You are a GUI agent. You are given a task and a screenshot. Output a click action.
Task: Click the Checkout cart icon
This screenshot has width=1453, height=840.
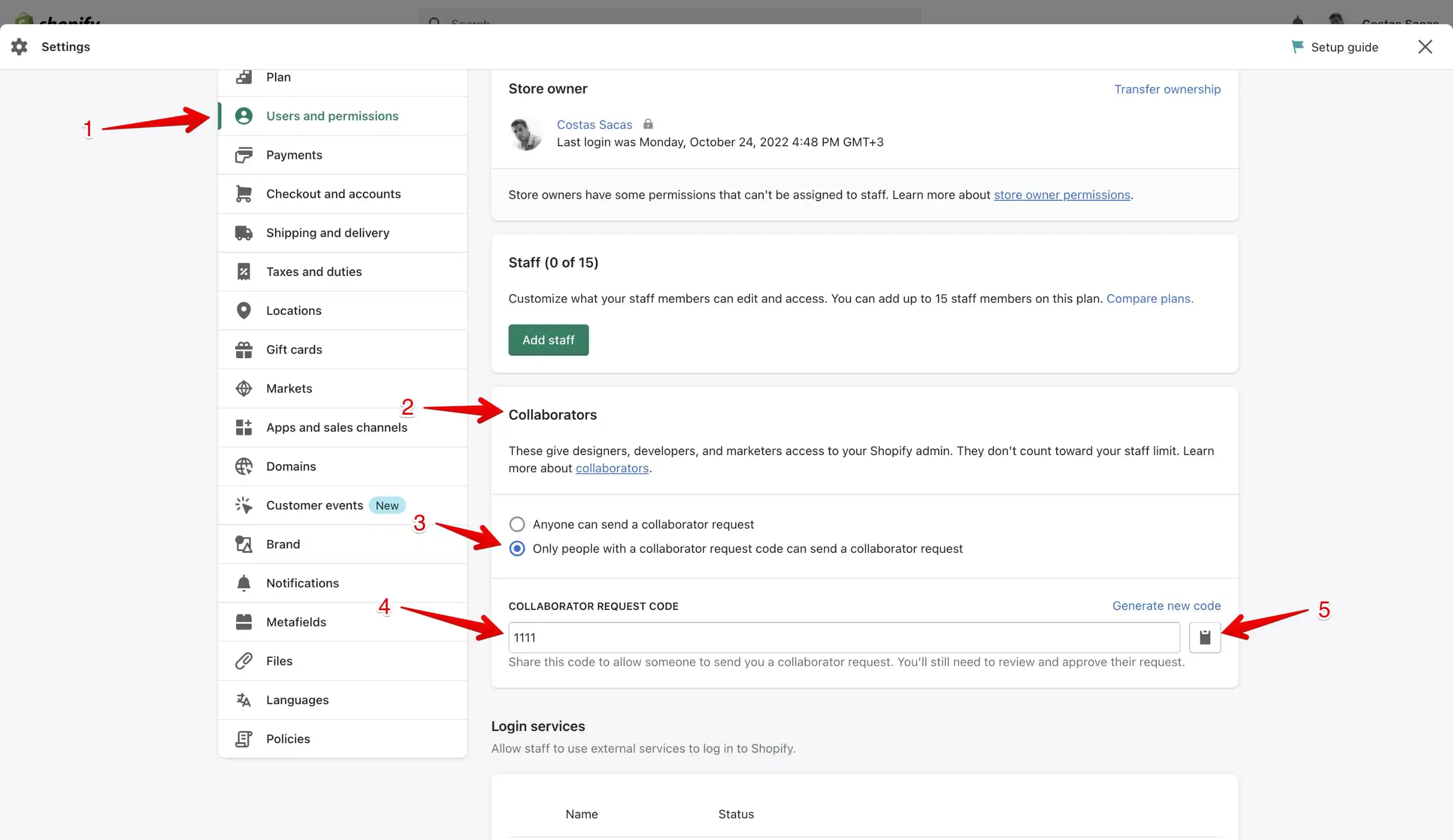(x=244, y=194)
